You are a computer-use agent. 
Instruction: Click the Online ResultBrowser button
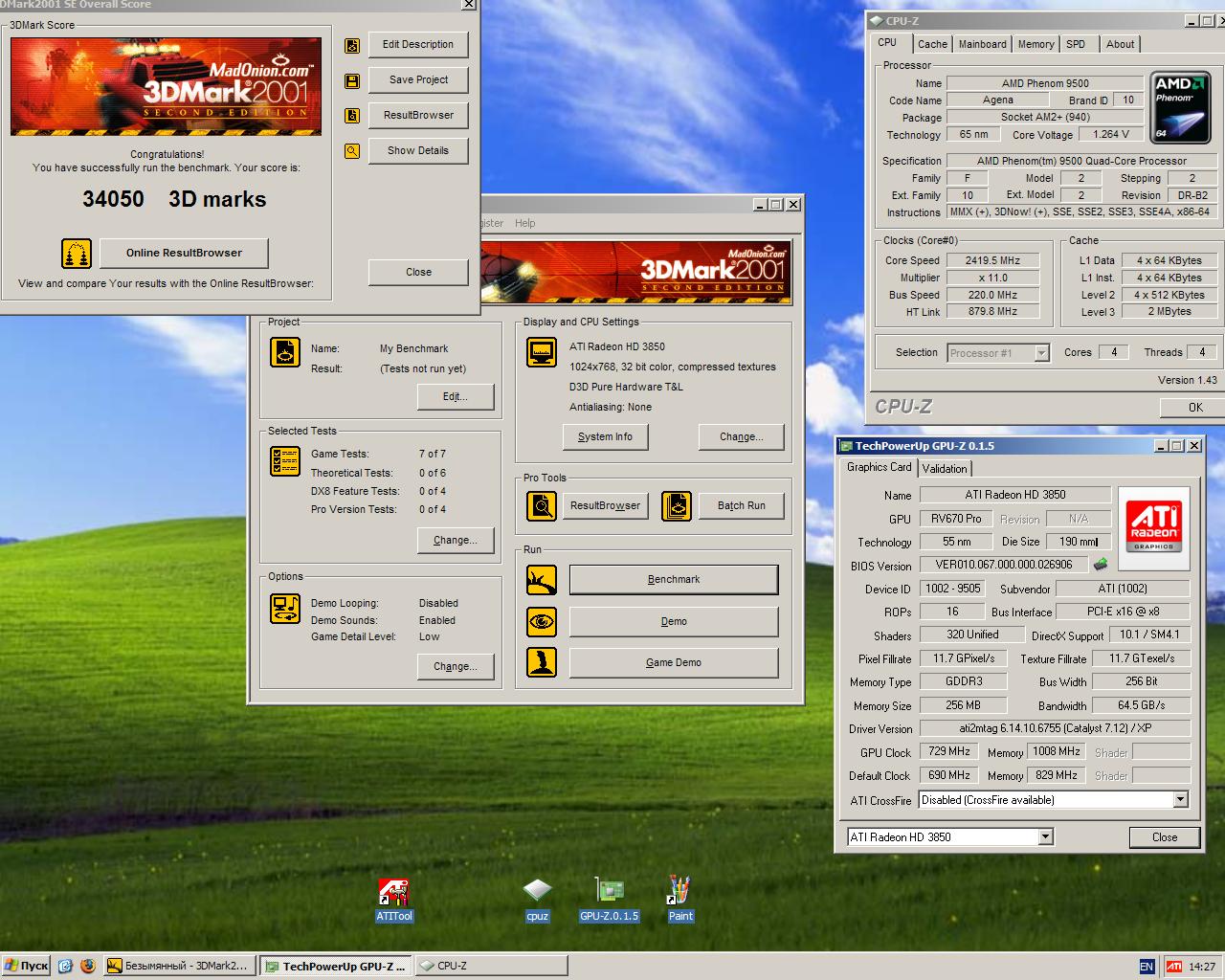click(x=184, y=254)
